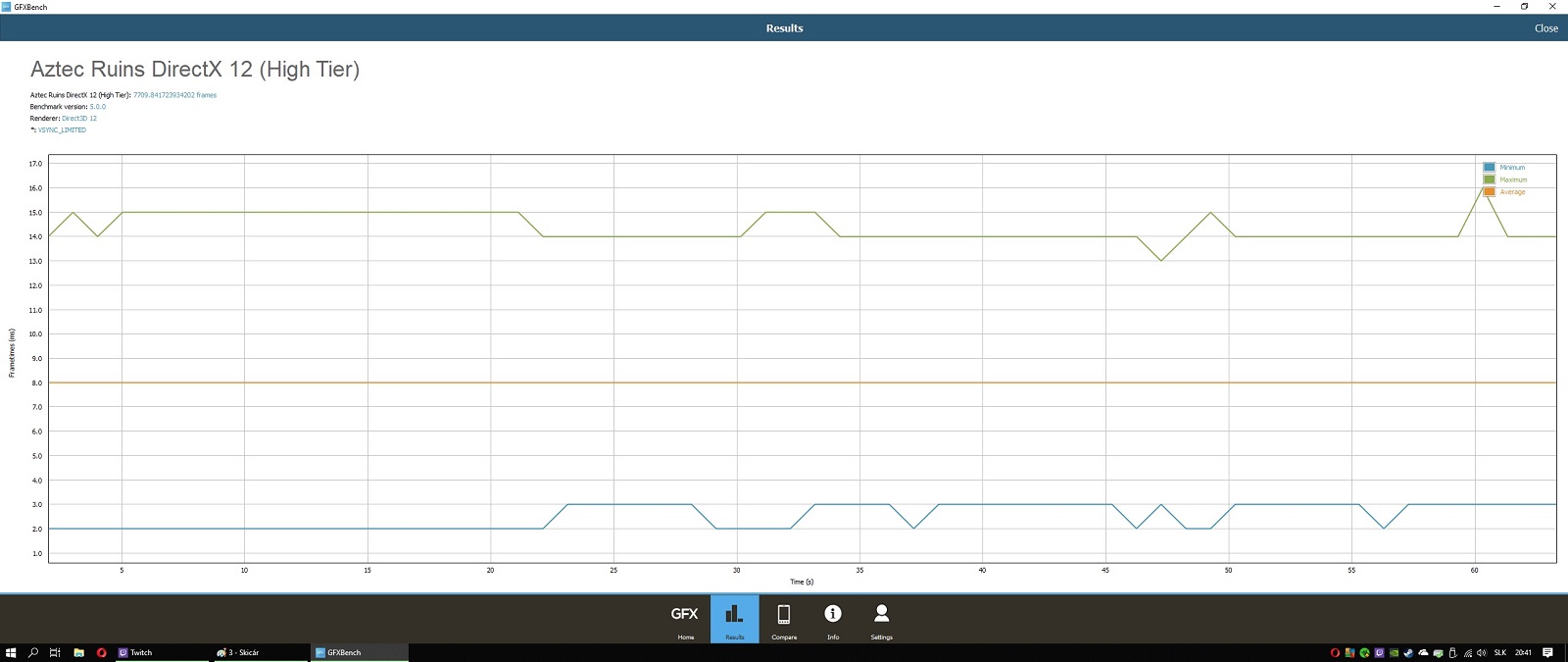Click the green globe tray icon
The height and width of the screenshot is (662, 1568).
click(x=1364, y=652)
